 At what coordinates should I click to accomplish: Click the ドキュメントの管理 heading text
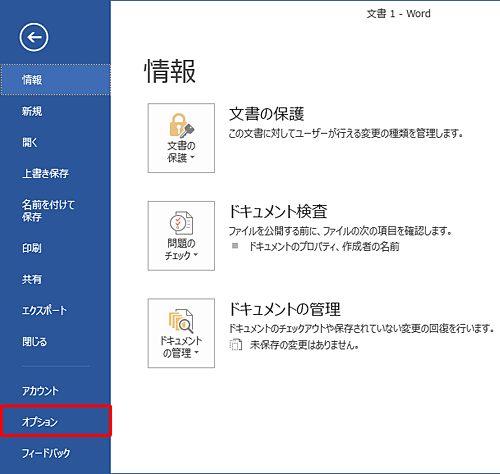click(x=285, y=309)
